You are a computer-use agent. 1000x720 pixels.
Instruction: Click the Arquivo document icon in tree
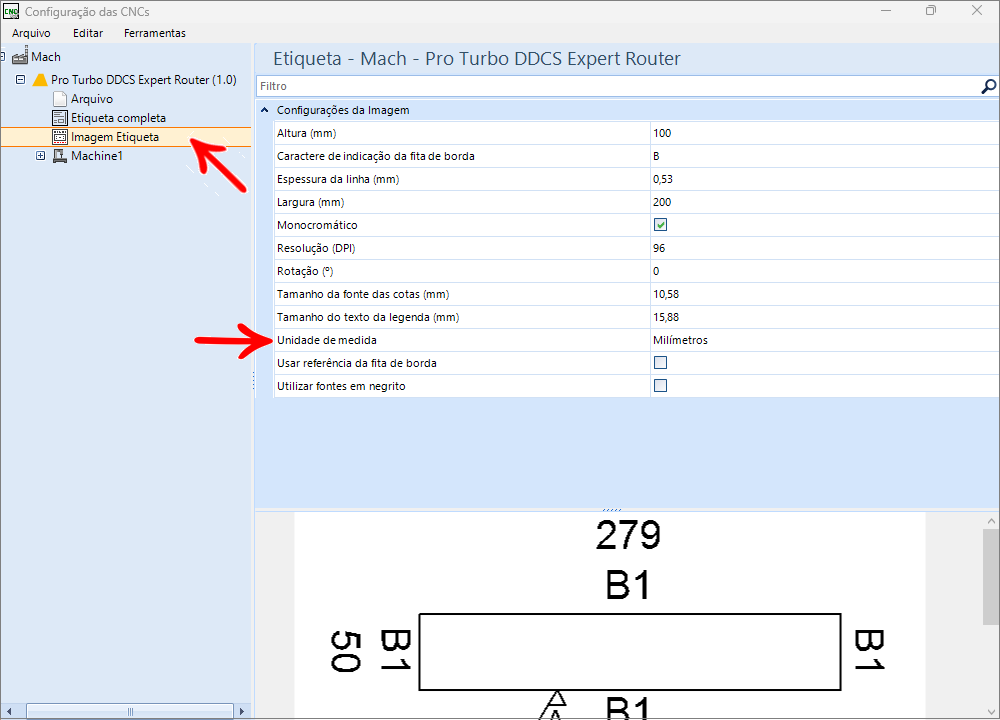click(x=60, y=99)
